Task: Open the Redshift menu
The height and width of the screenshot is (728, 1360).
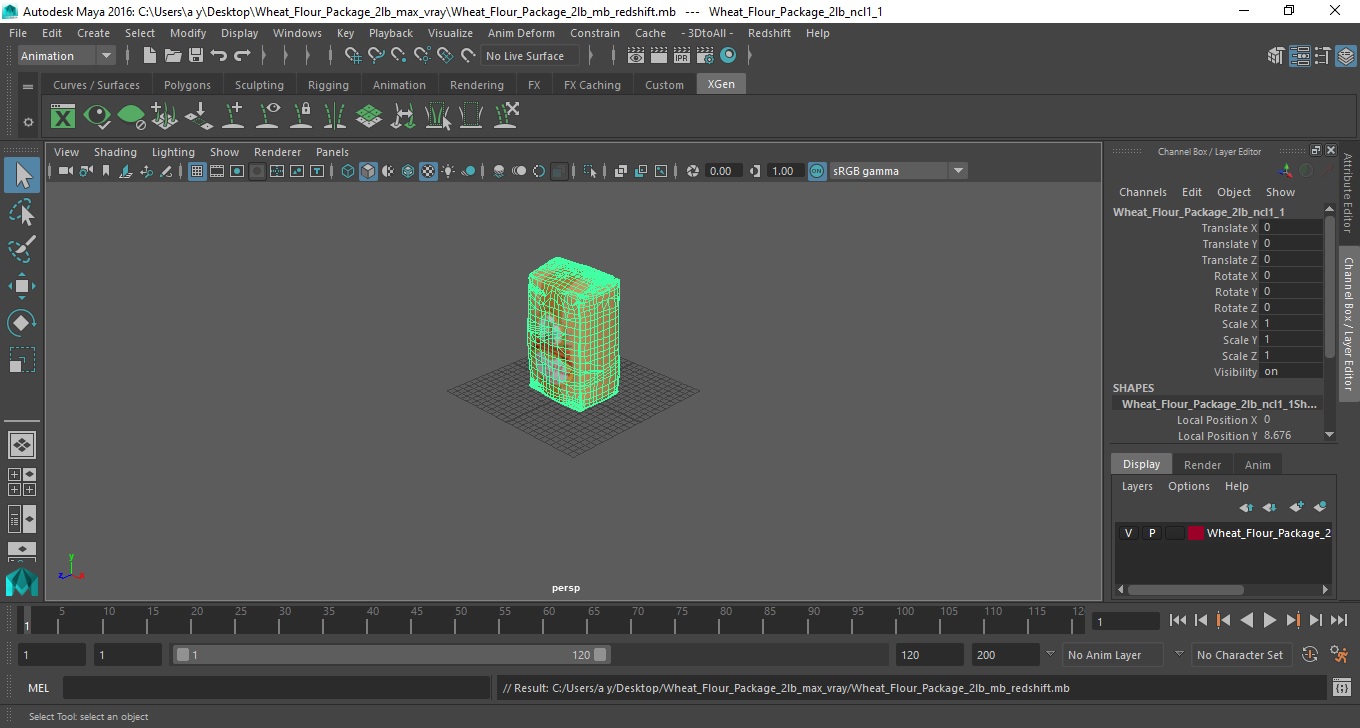Action: tap(769, 33)
